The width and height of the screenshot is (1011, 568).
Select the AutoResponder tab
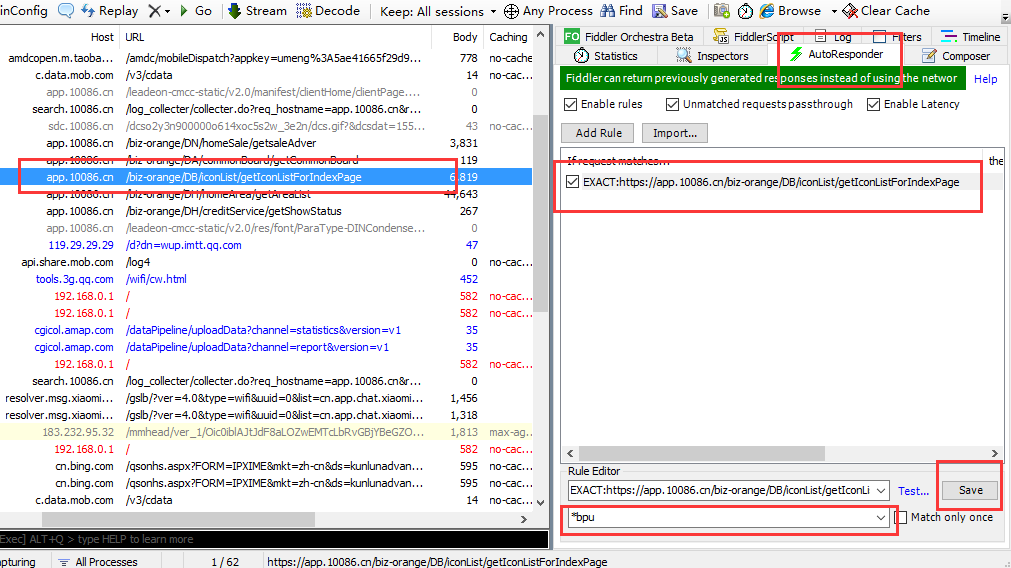pyautogui.click(x=836, y=54)
